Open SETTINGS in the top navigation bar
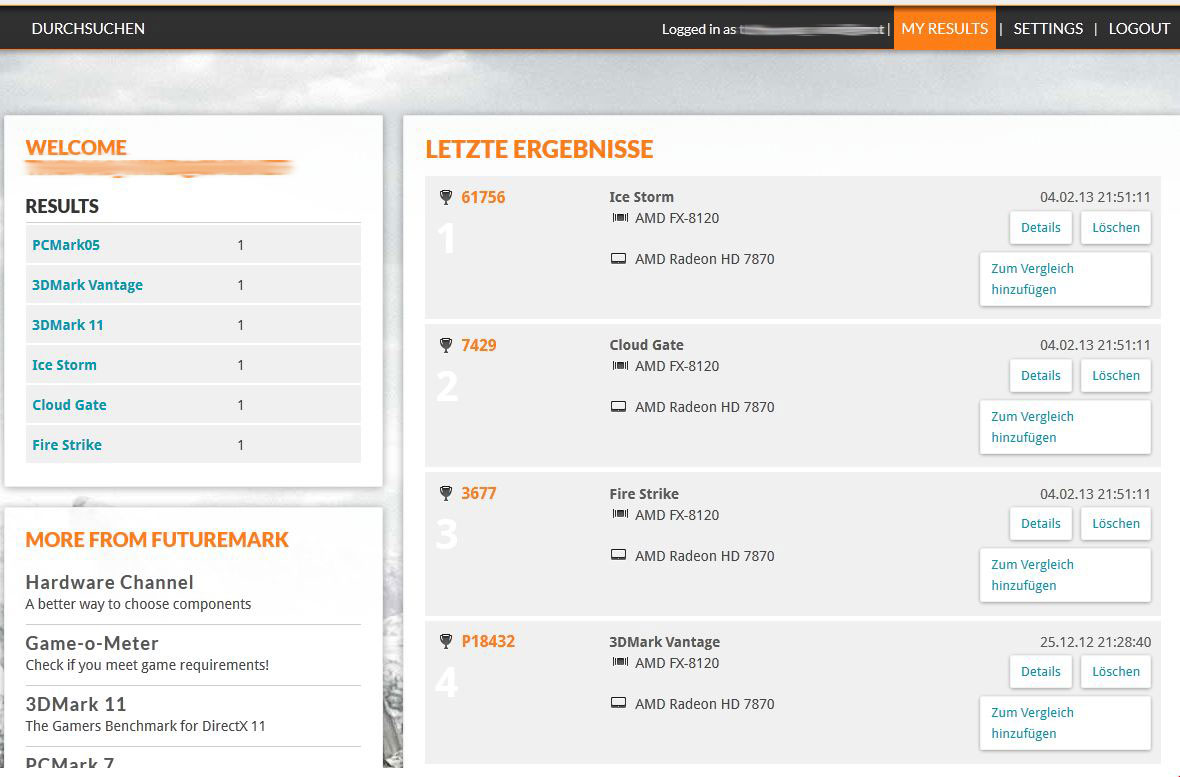 pyautogui.click(x=1048, y=29)
